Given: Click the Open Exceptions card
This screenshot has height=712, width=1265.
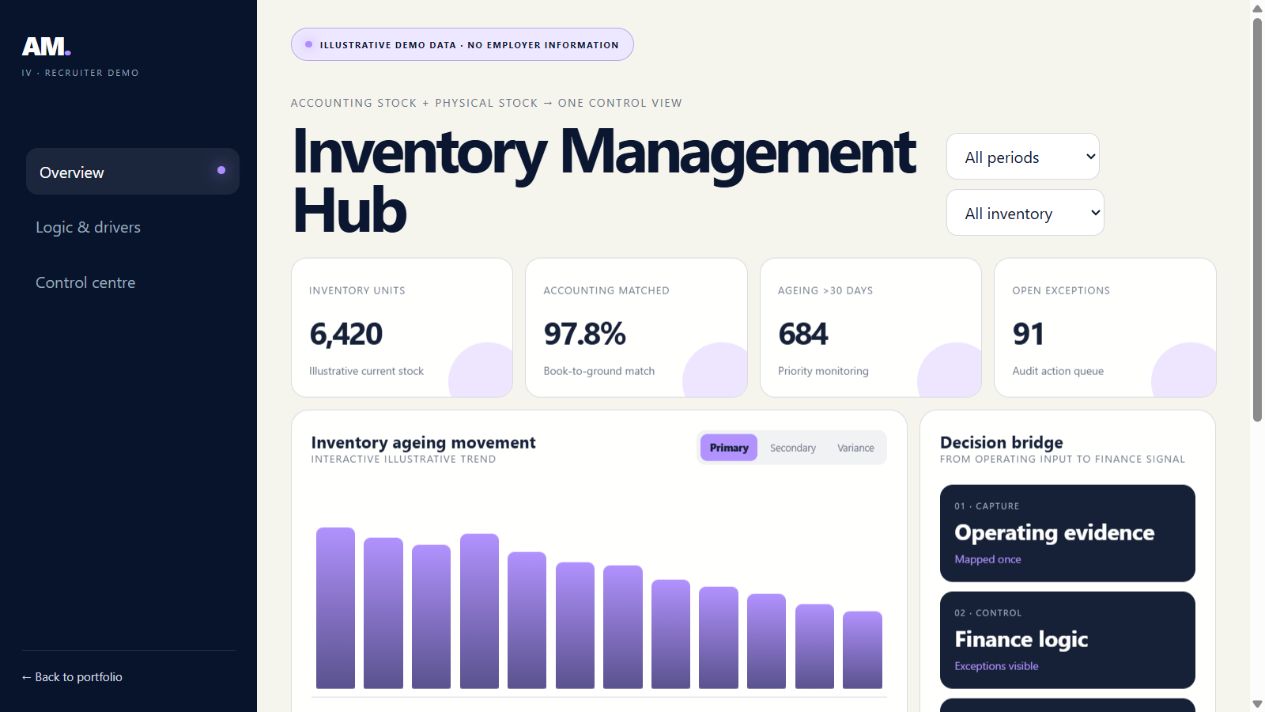Looking at the screenshot, I should (1105, 328).
